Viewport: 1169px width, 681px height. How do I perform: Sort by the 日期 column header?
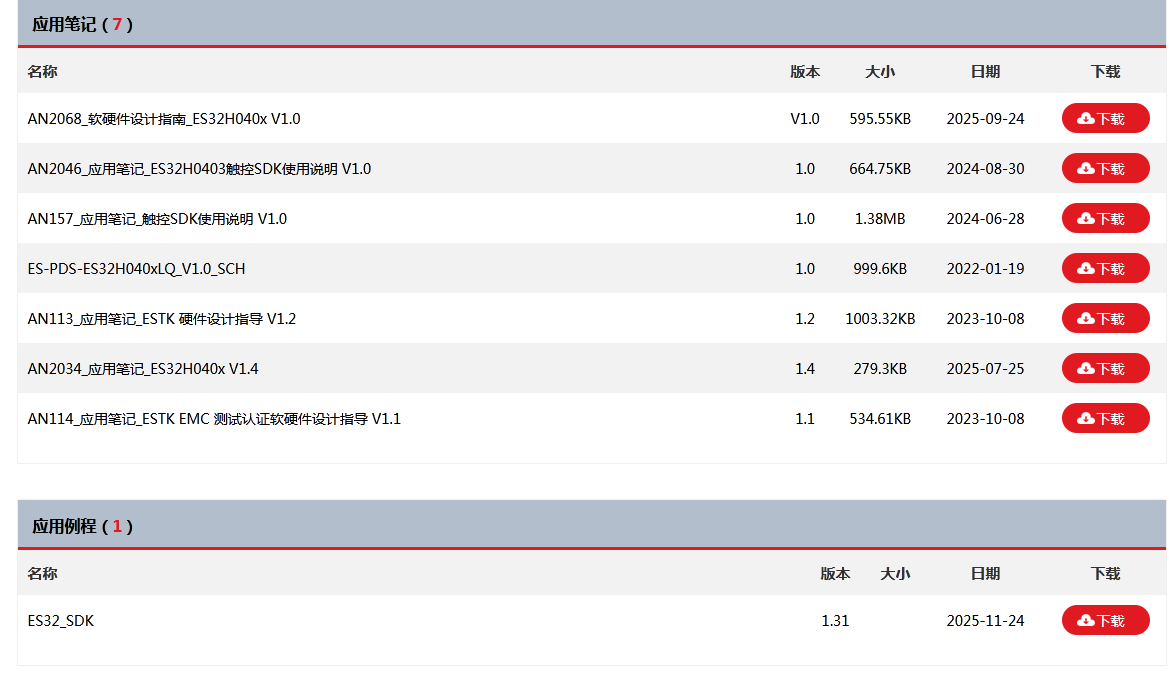tap(985, 71)
